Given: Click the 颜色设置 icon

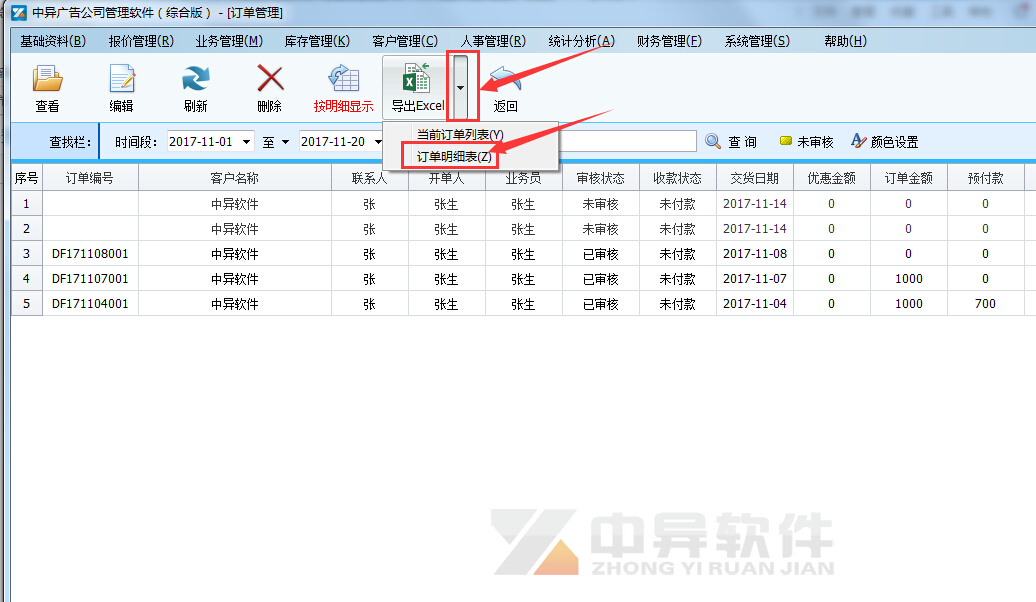Looking at the screenshot, I should tap(858, 141).
